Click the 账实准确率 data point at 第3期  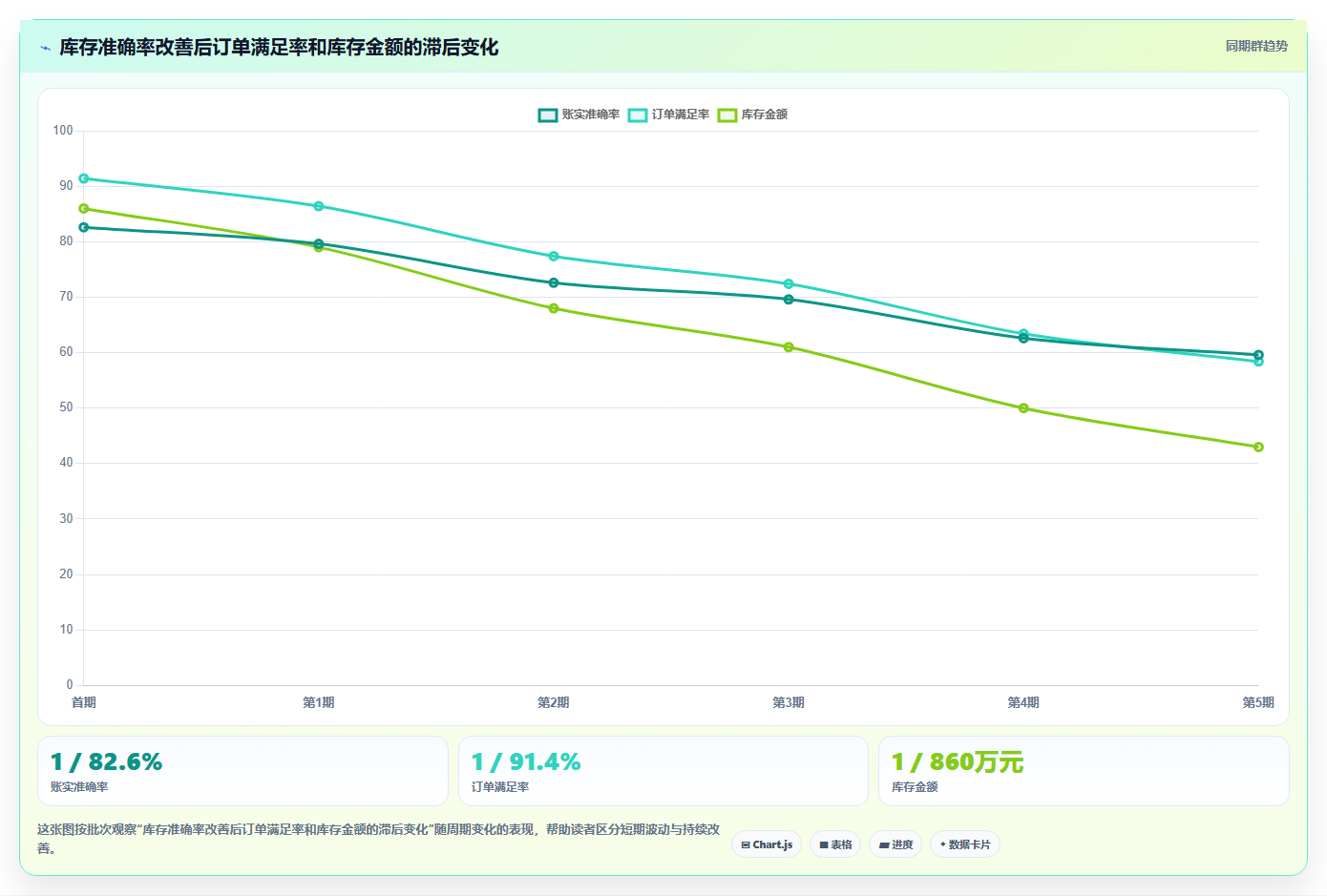click(x=789, y=300)
